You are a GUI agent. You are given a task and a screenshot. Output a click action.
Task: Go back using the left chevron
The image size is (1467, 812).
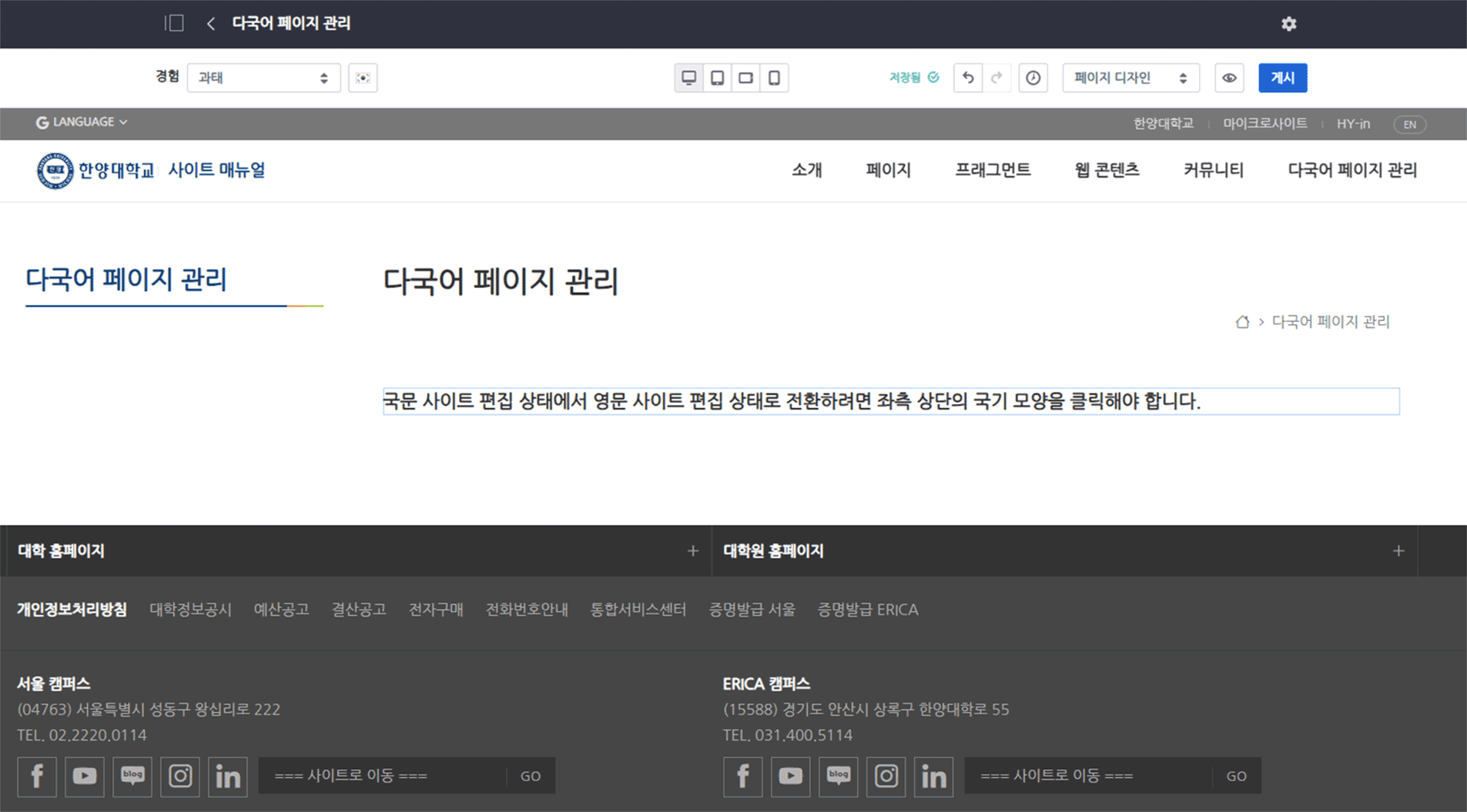pyautogui.click(x=210, y=23)
